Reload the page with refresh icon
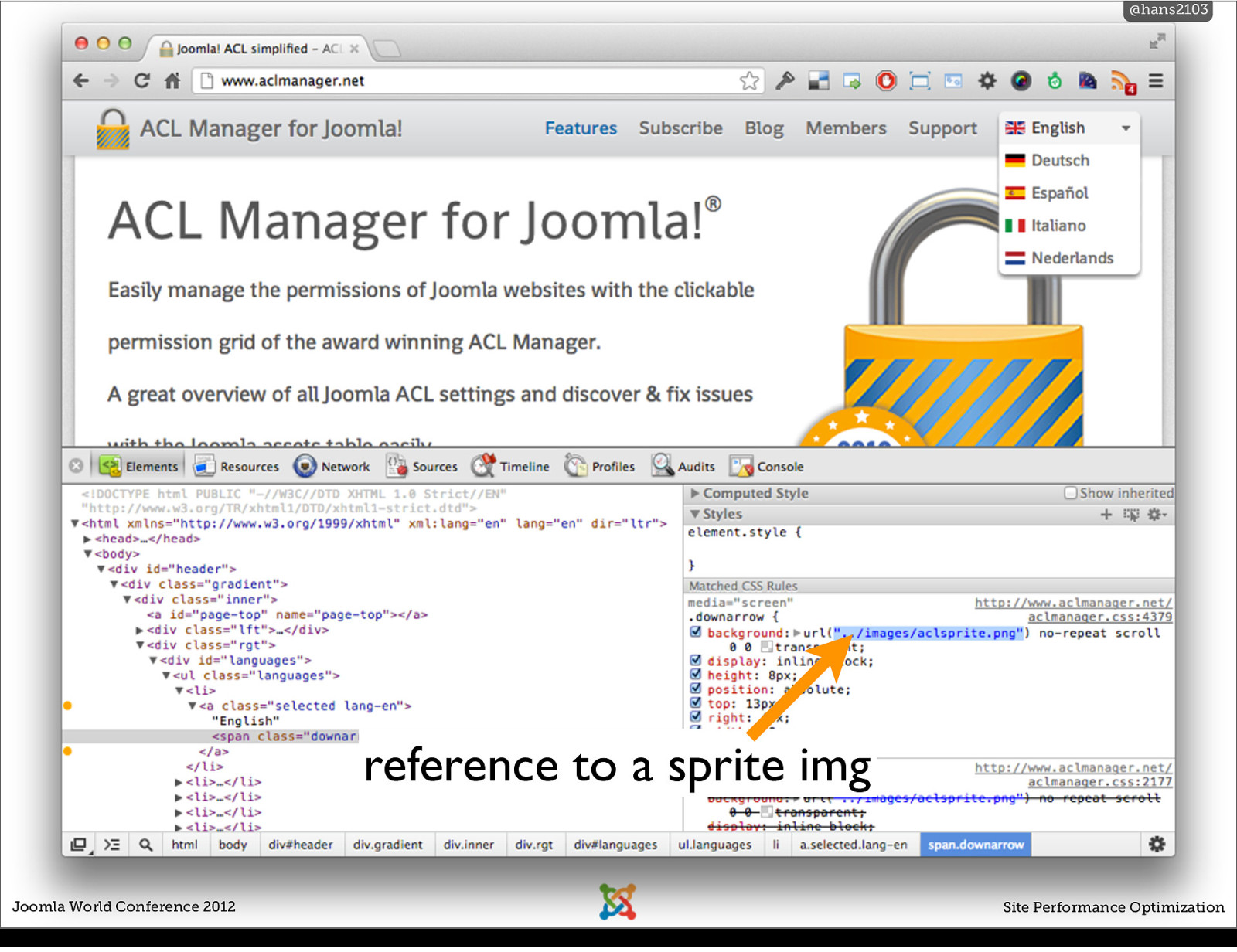The width and height of the screenshot is (1237, 952). 141,80
